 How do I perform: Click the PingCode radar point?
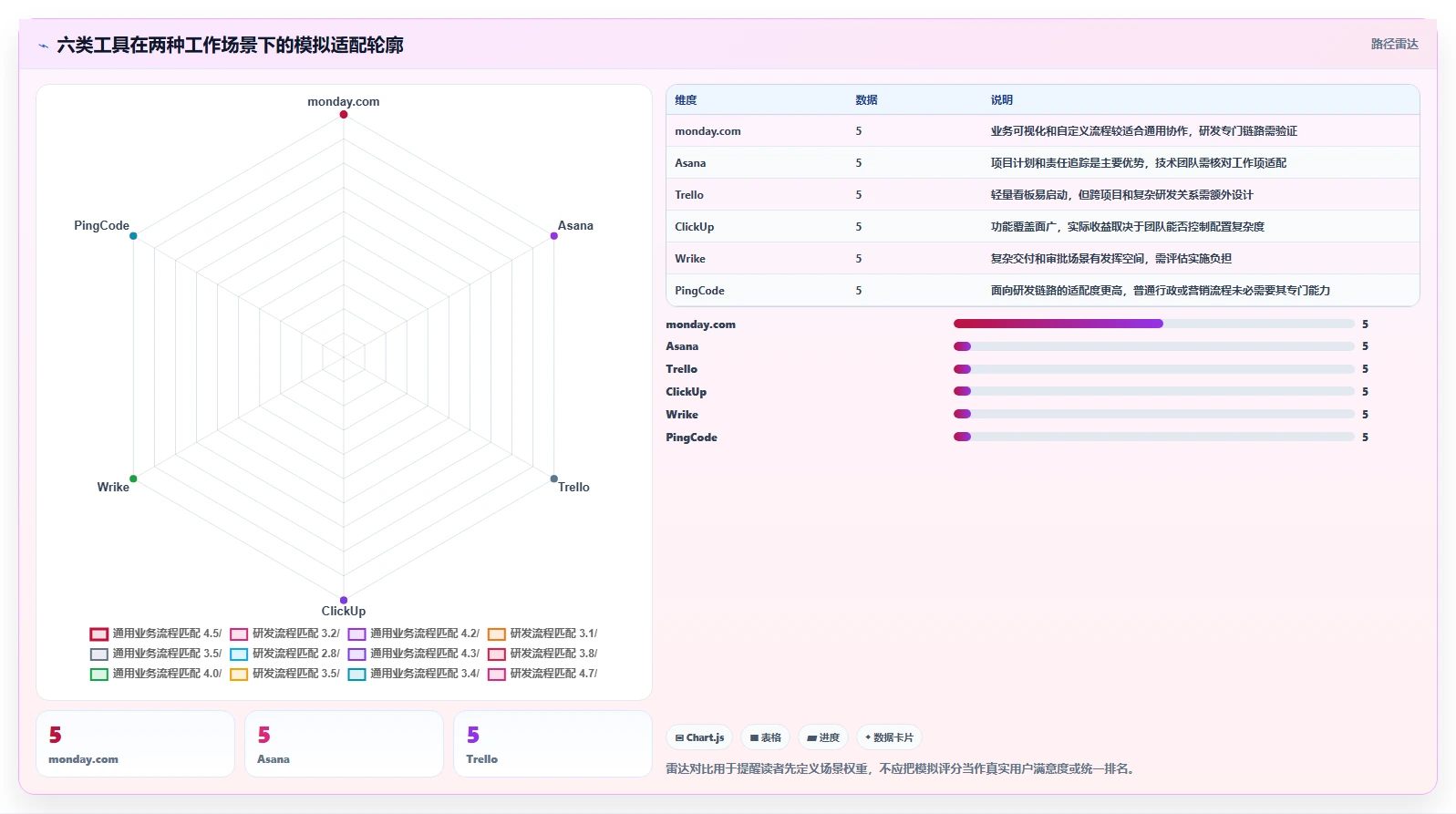coord(133,236)
